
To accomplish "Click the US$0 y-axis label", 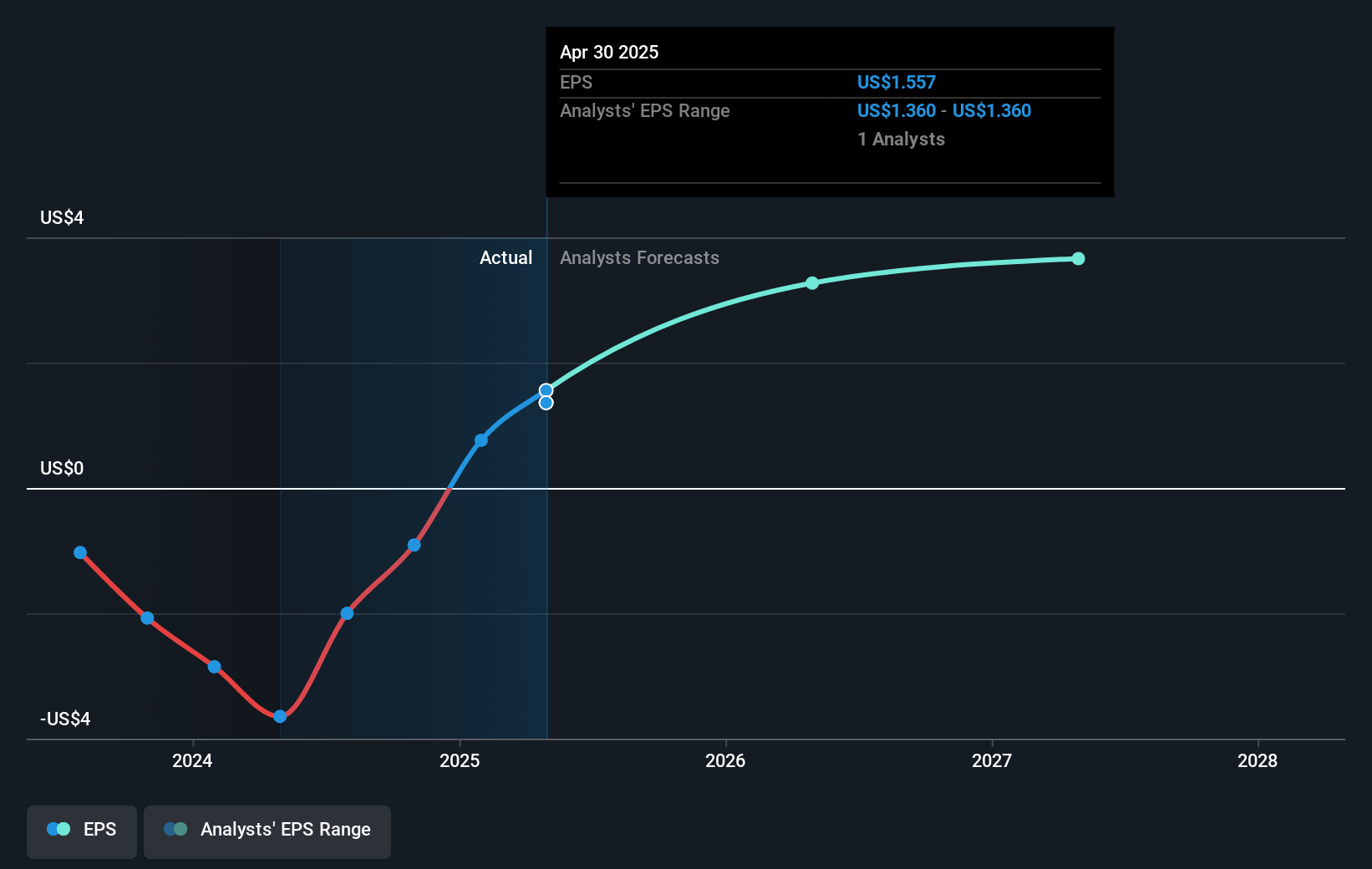I will [62, 469].
